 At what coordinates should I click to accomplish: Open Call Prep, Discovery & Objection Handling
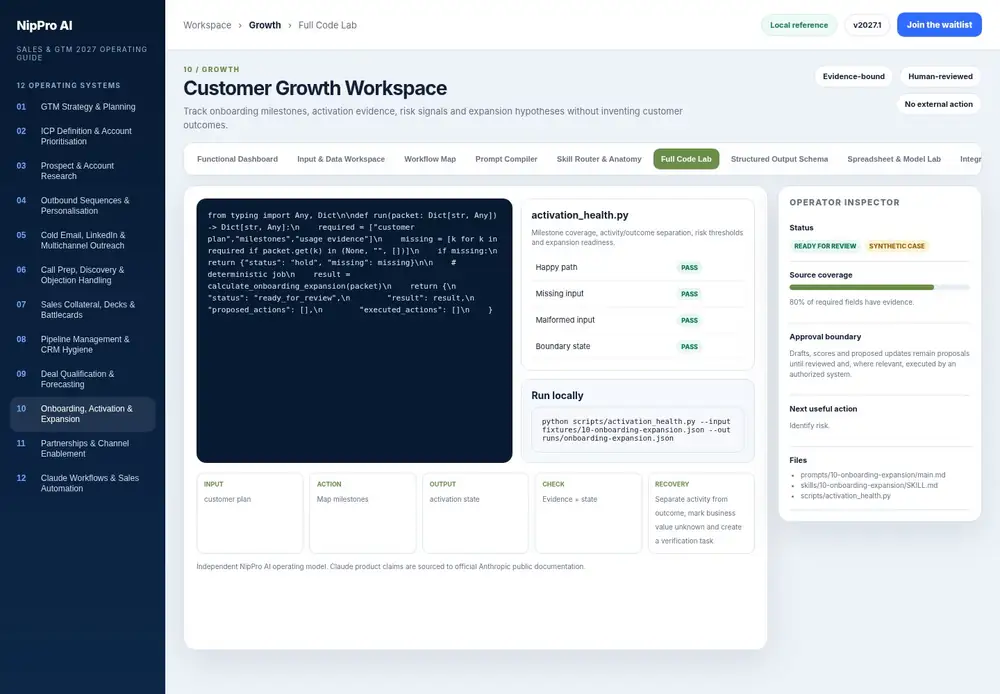[82, 275]
